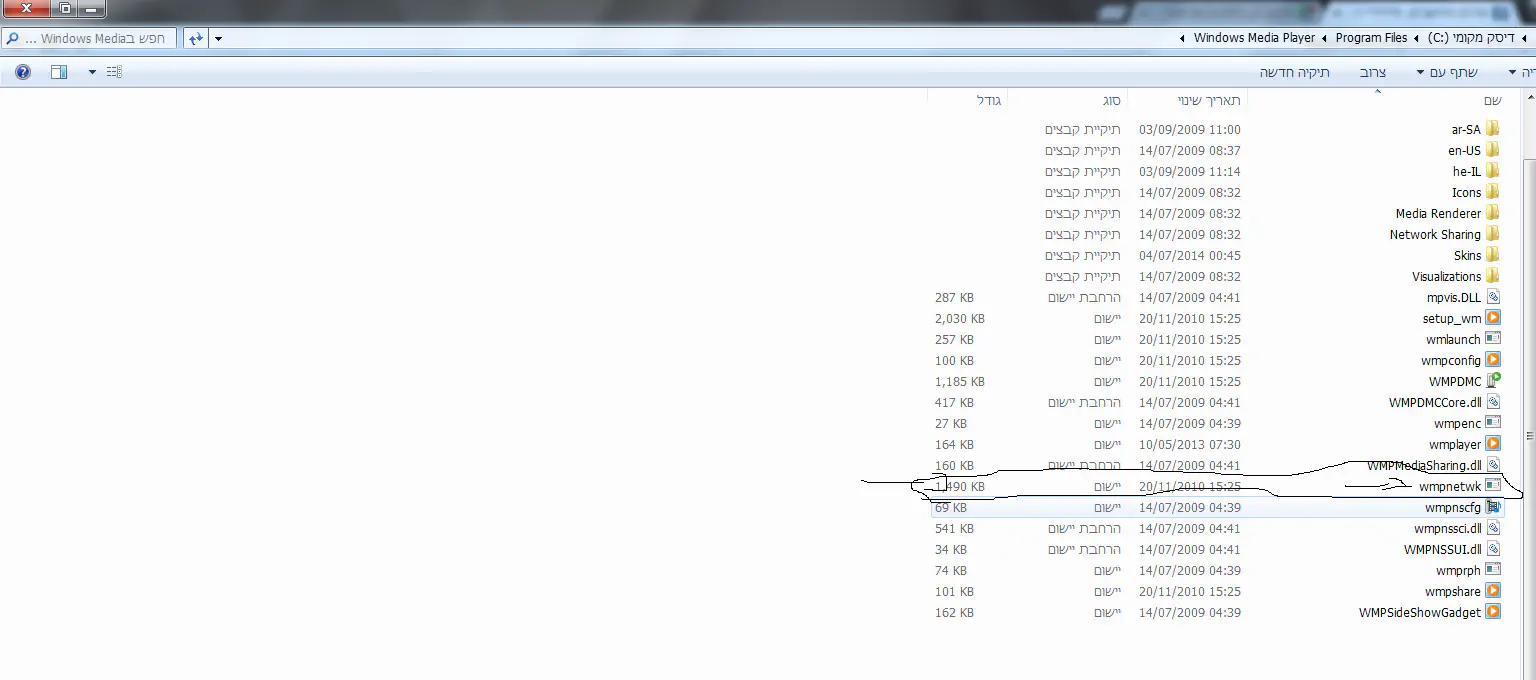Toggle the preview pane icon
The height and width of the screenshot is (680, 1536).
pos(59,72)
